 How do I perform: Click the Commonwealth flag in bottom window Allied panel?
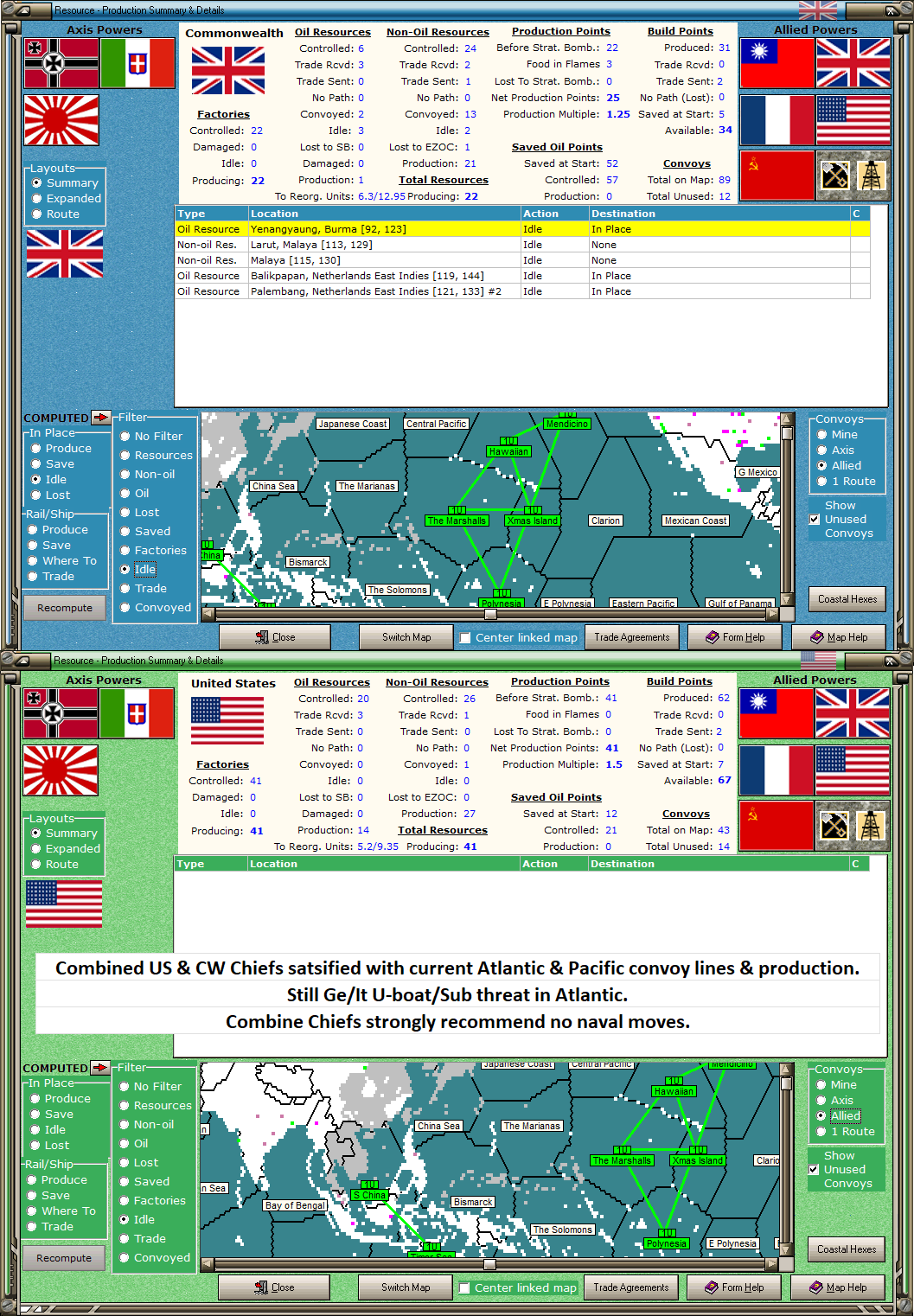pos(853,713)
